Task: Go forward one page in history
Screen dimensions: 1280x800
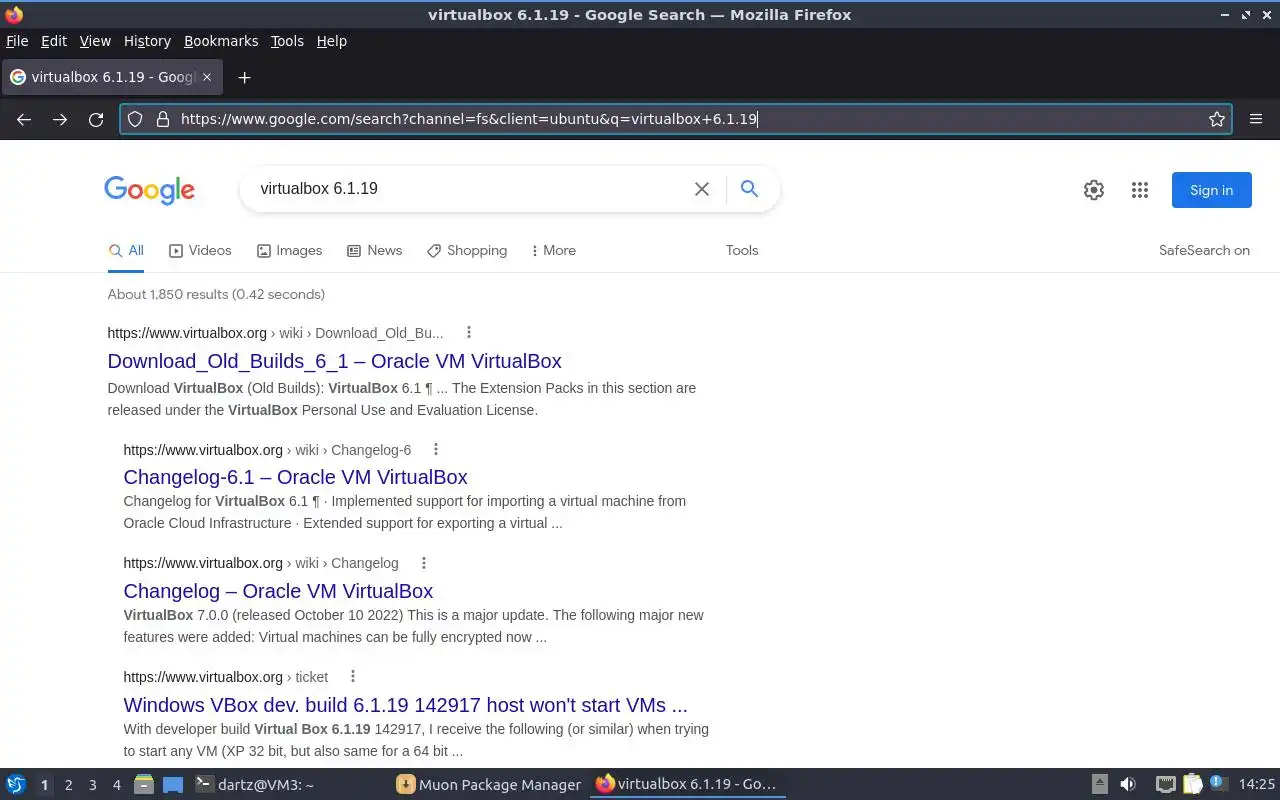Action: pos(60,119)
